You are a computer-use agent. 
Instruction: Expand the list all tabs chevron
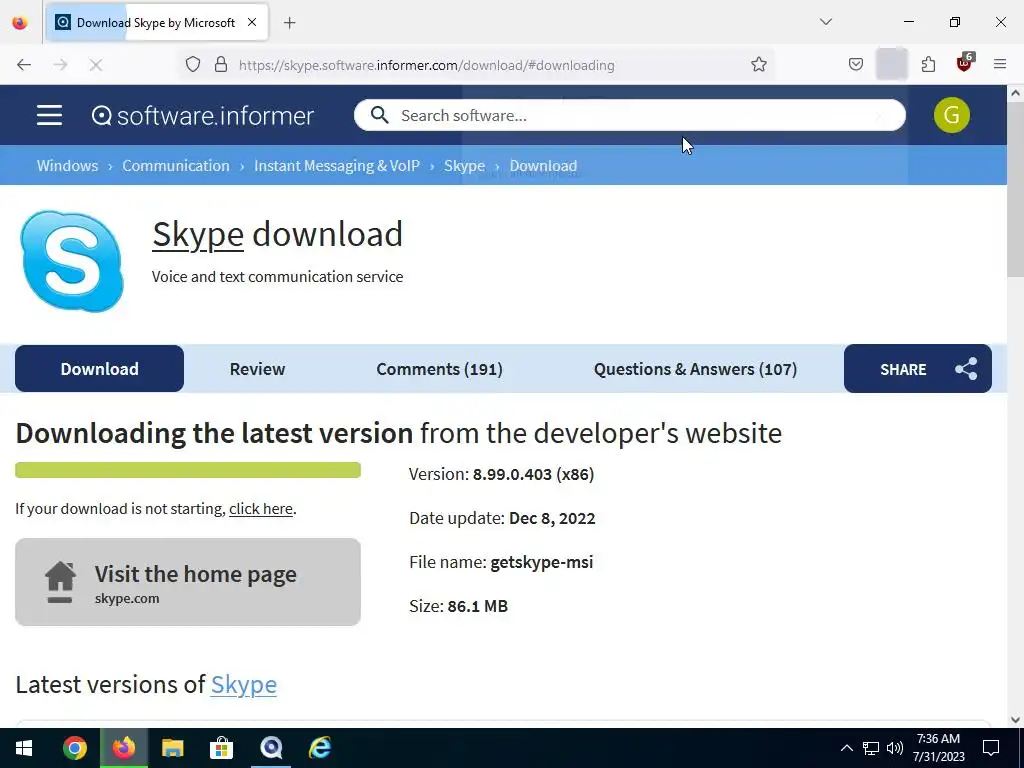[x=825, y=22]
